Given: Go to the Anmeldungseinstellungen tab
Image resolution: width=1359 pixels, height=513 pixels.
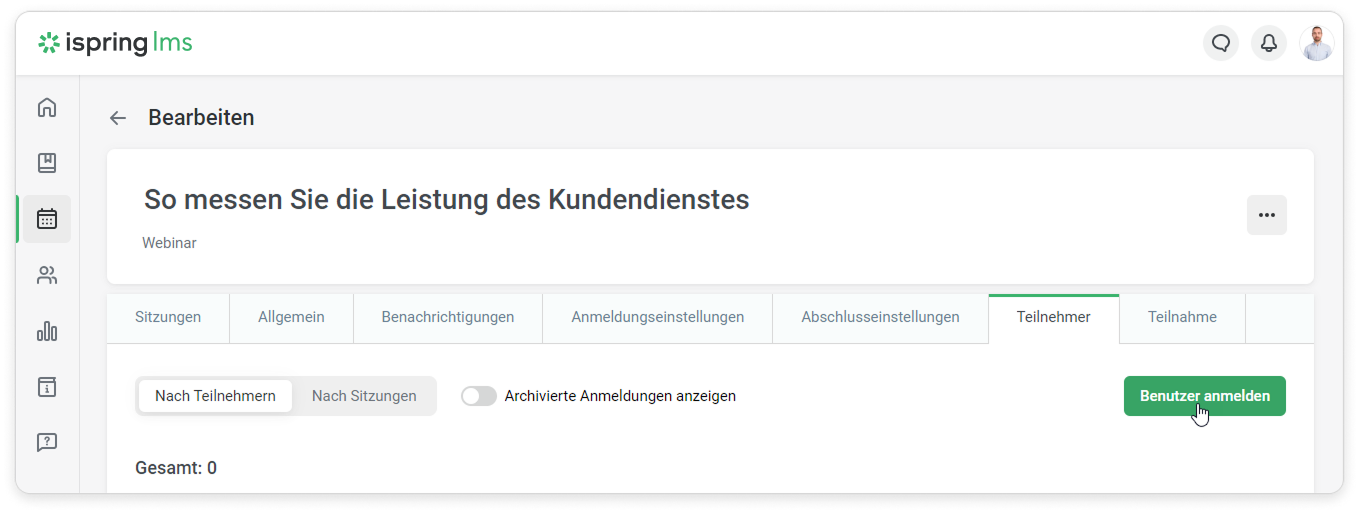Looking at the screenshot, I should click(658, 317).
